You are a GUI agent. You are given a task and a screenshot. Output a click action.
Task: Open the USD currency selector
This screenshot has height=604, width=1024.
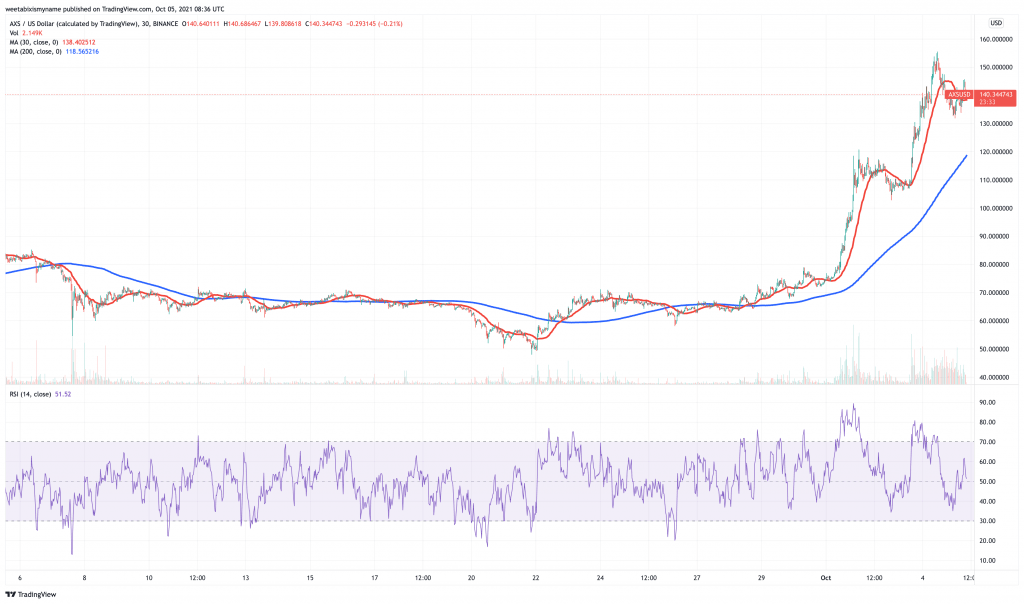pyautogui.click(x=996, y=24)
